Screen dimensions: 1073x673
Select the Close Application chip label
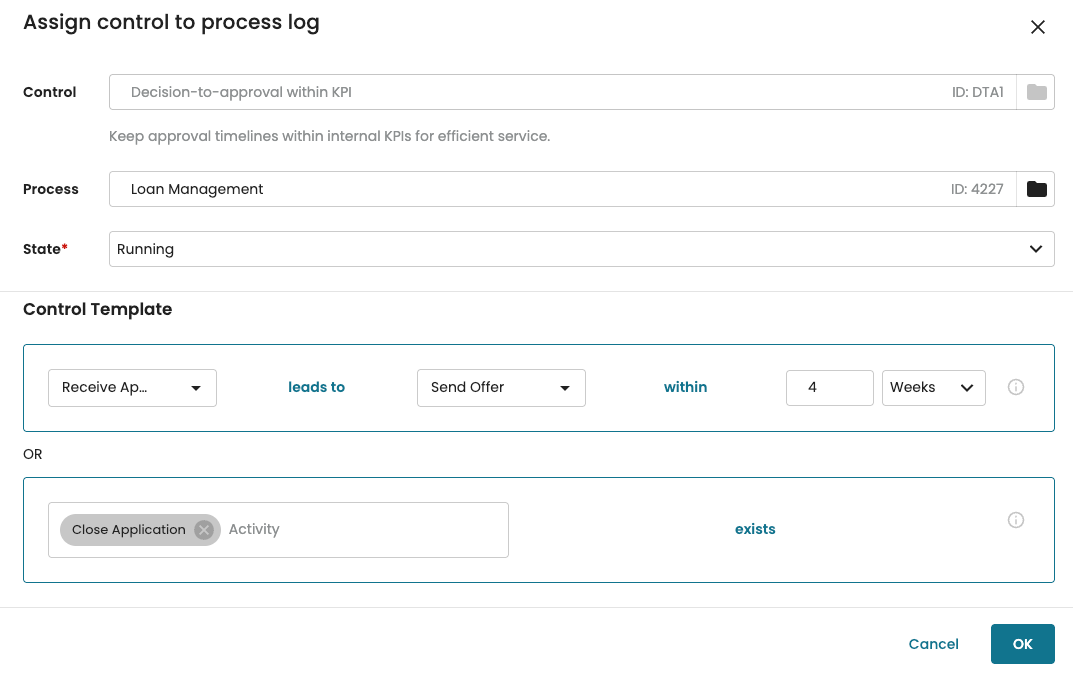128,530
